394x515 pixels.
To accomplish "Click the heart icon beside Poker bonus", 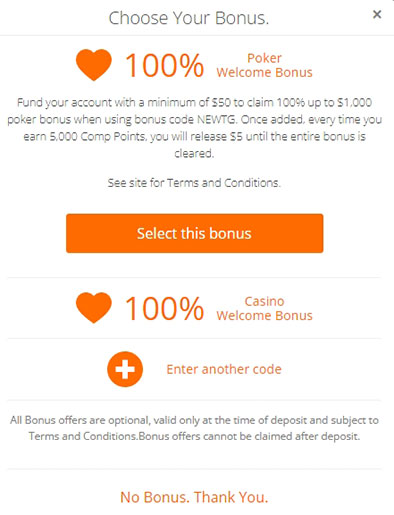I will pos(94,65).
